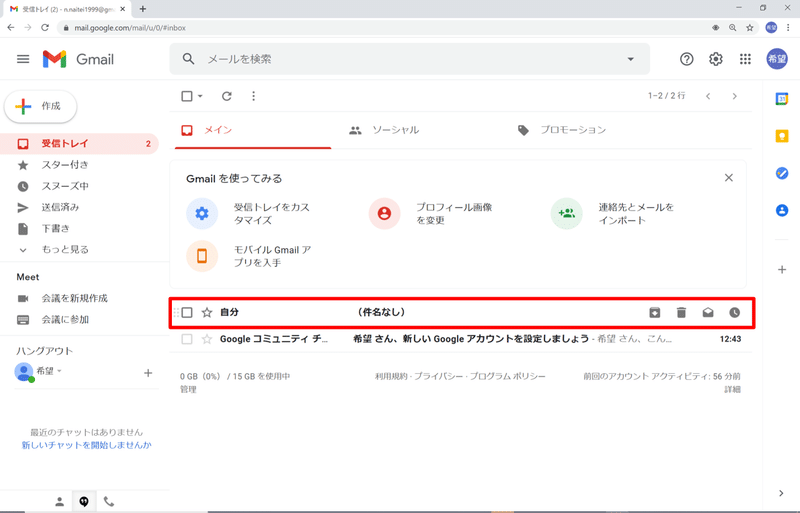This screenshot has width=800, height=513.
Task: Click the search magnifier icon
Action: (x=188, y=59)
